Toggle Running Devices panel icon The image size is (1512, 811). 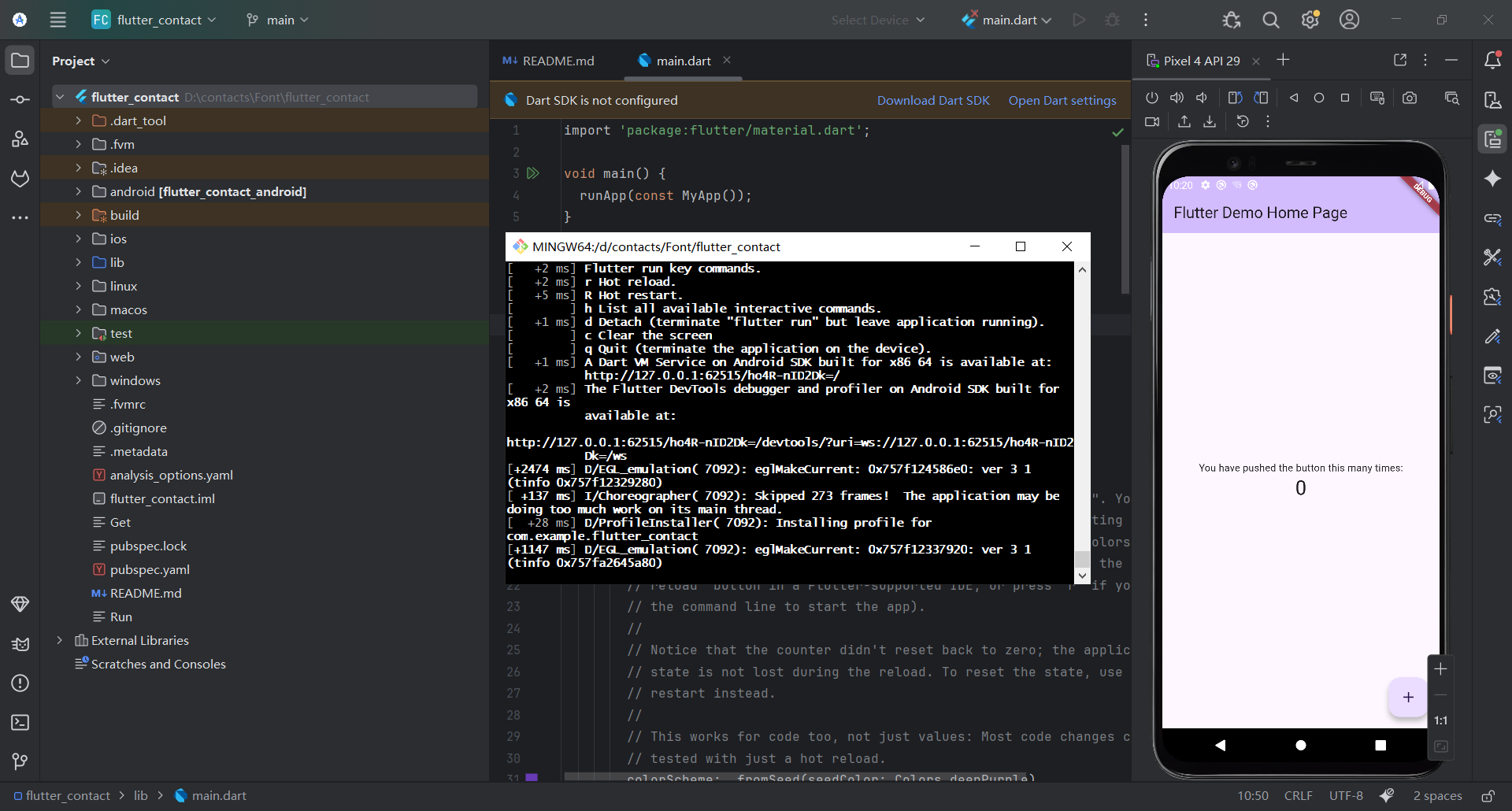1492,139
